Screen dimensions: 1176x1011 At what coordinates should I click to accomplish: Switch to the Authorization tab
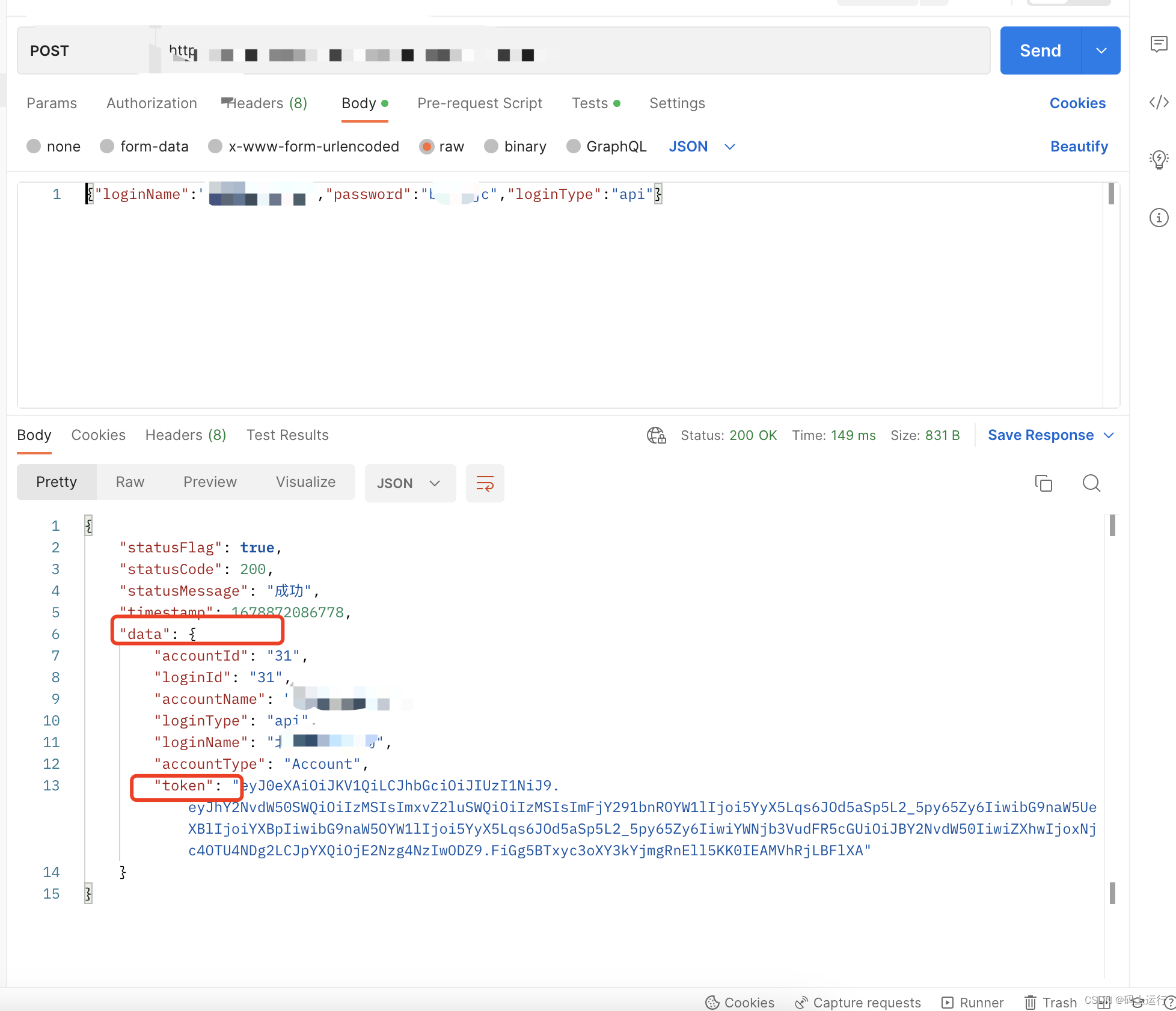click(152, 103)
